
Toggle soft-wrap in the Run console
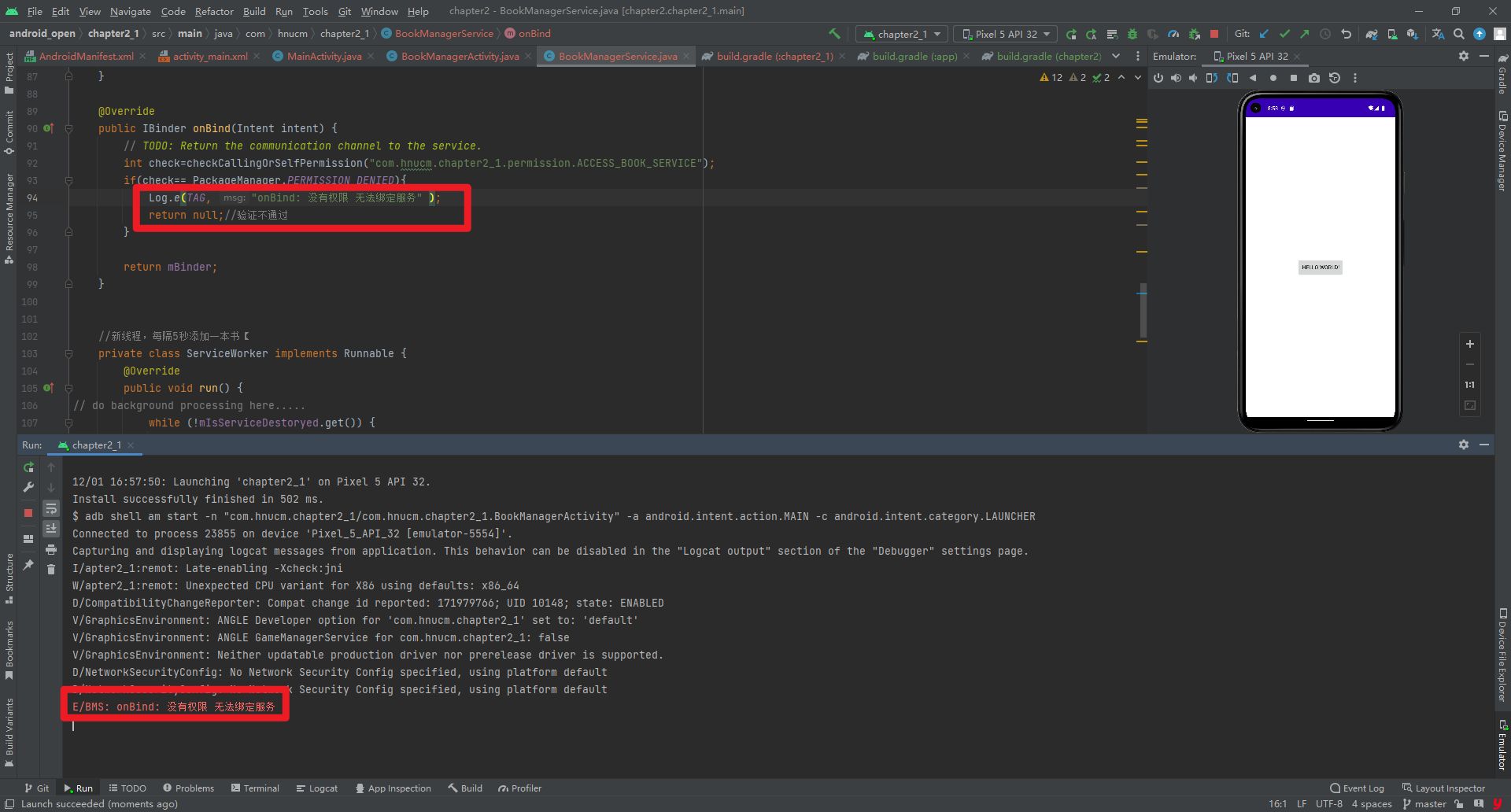[51, 508]
